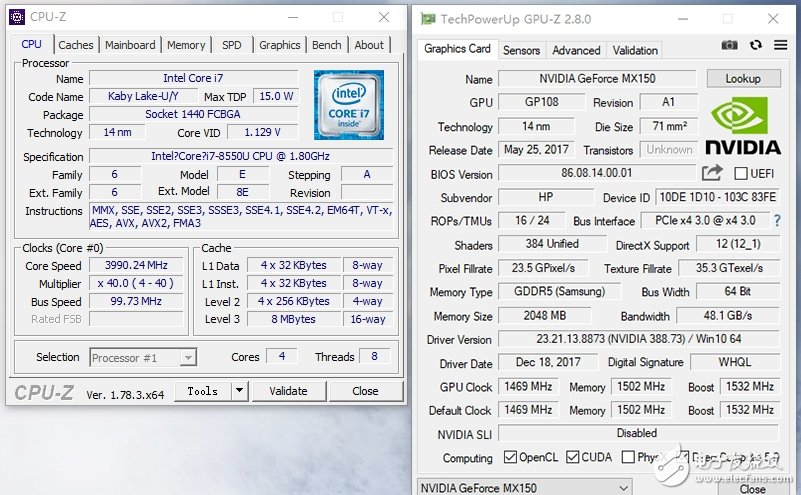Switch to the Bench tab
This screenshot has width=801, height=495.
(326, 45)
